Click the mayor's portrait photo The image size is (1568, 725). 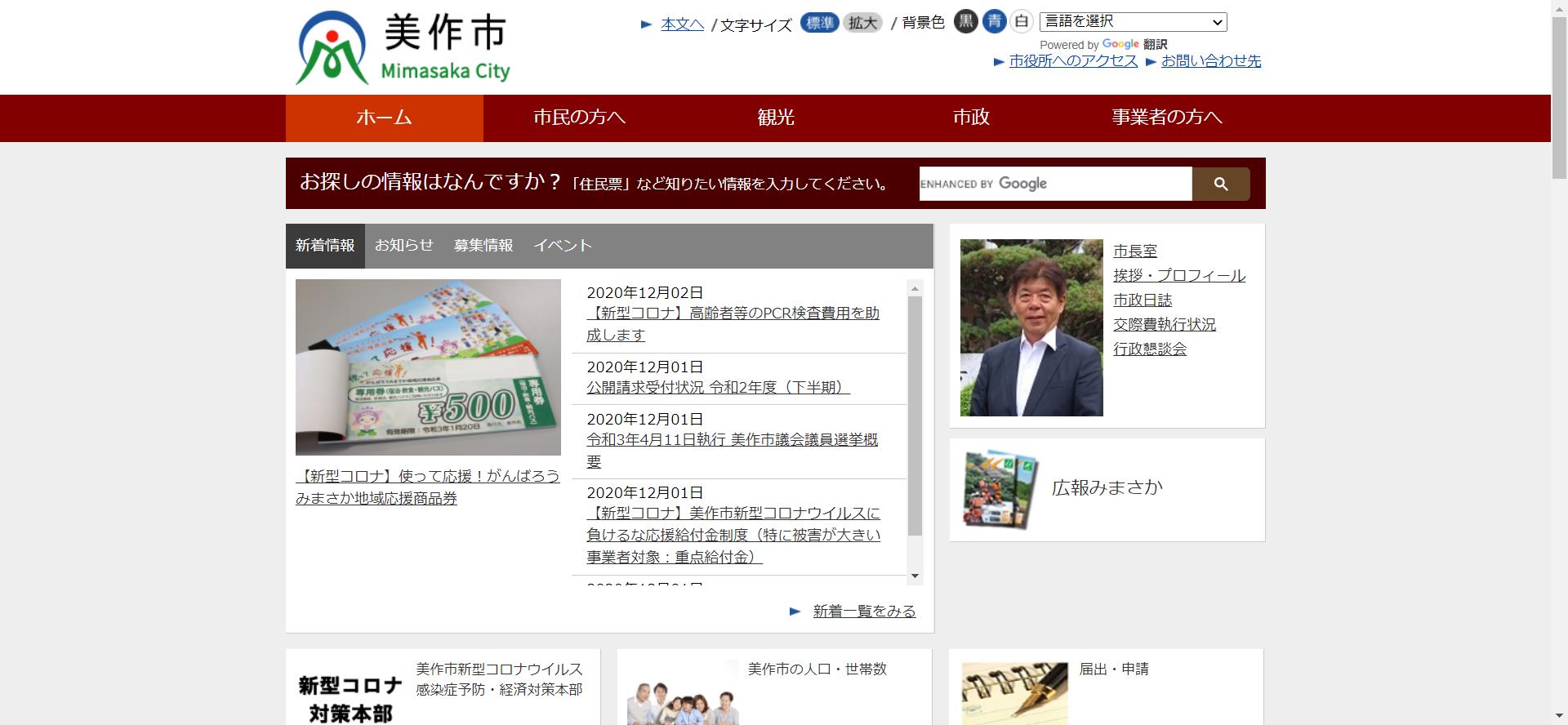click(1031, 327)
